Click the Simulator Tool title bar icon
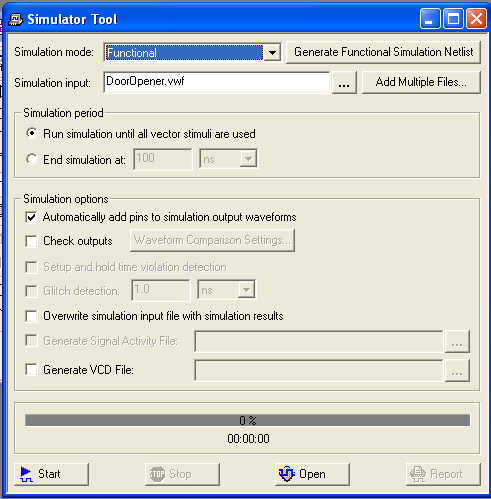The image size is (491, 499). (x=15, y=19)
